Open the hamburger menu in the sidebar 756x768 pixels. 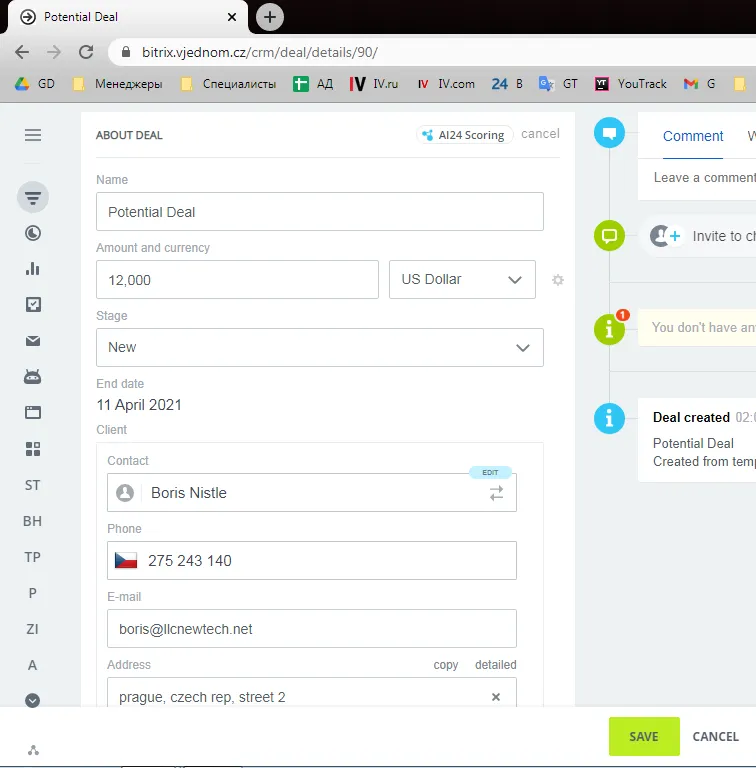[33, 135]
